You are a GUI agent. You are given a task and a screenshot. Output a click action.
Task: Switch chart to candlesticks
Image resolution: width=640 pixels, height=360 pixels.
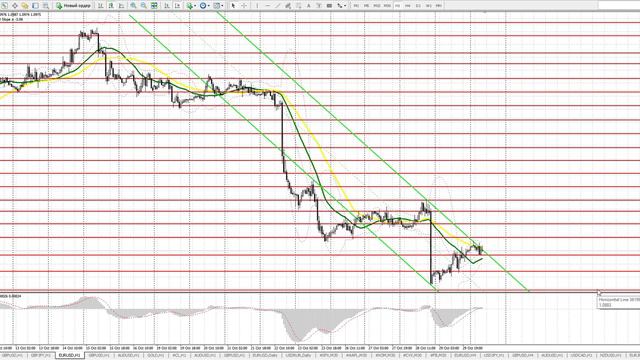[x=111, y=6]
